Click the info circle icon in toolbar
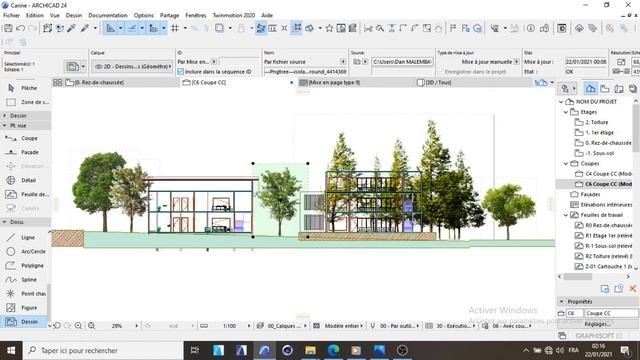 [531, 28]
